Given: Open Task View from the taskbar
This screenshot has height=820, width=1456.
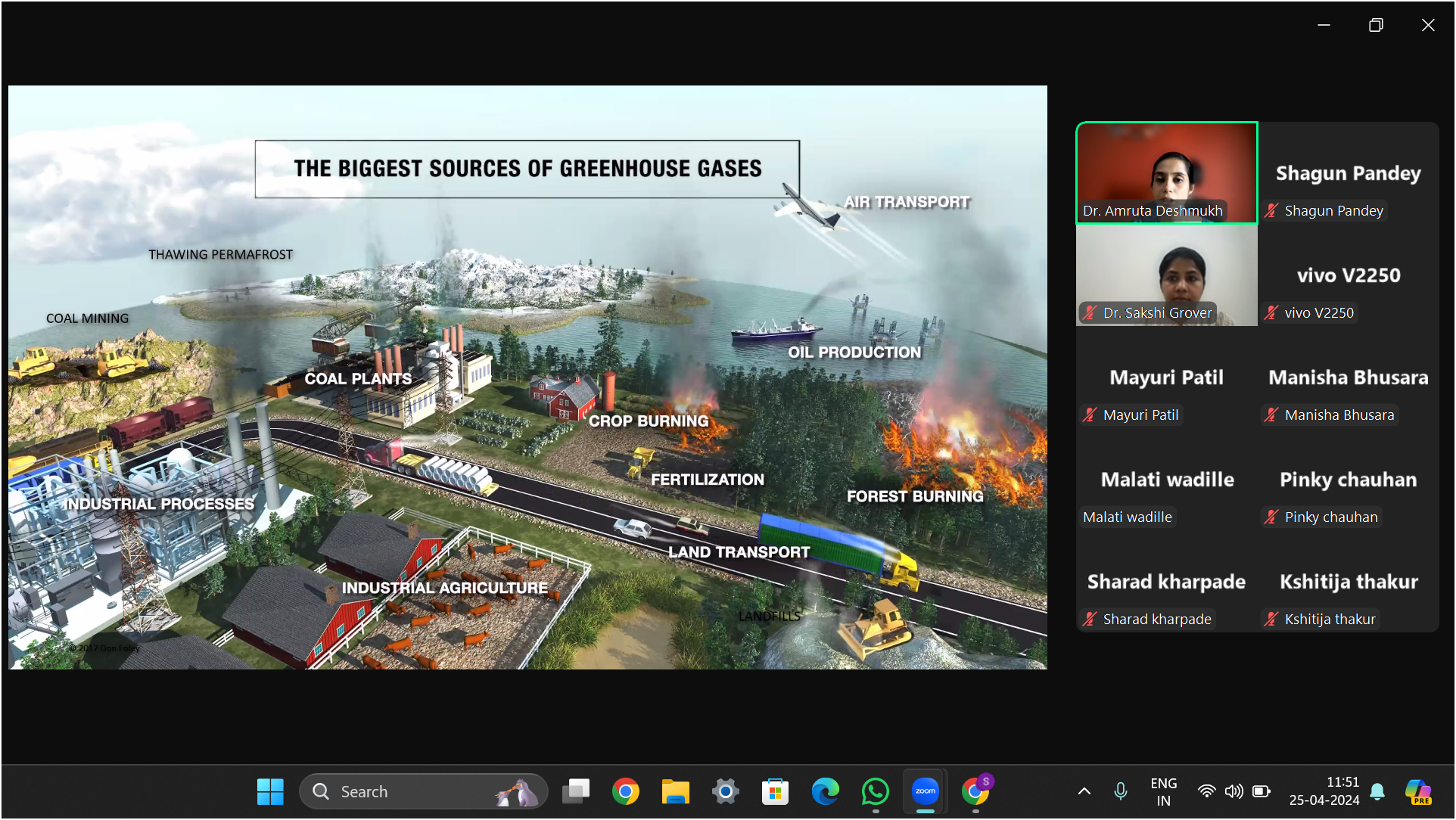Looking at the screenshot, I should pos(576,791).
